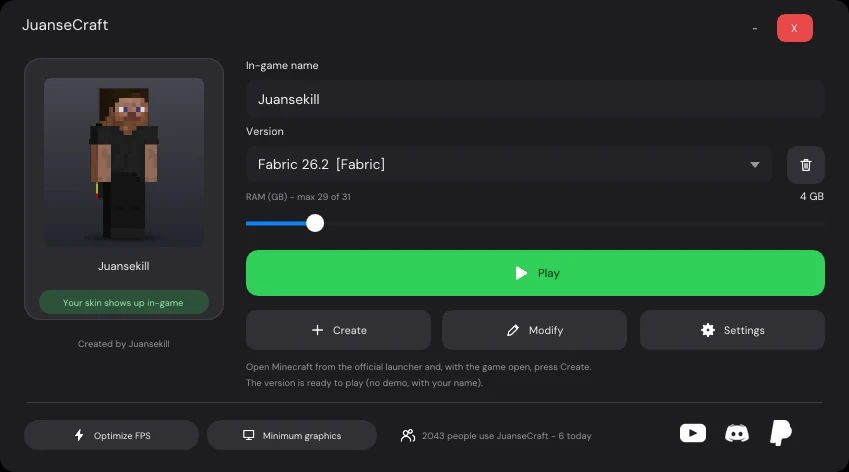
Task: Click the 'Your skin shows up in-game' badge
Action: (124, 303)
